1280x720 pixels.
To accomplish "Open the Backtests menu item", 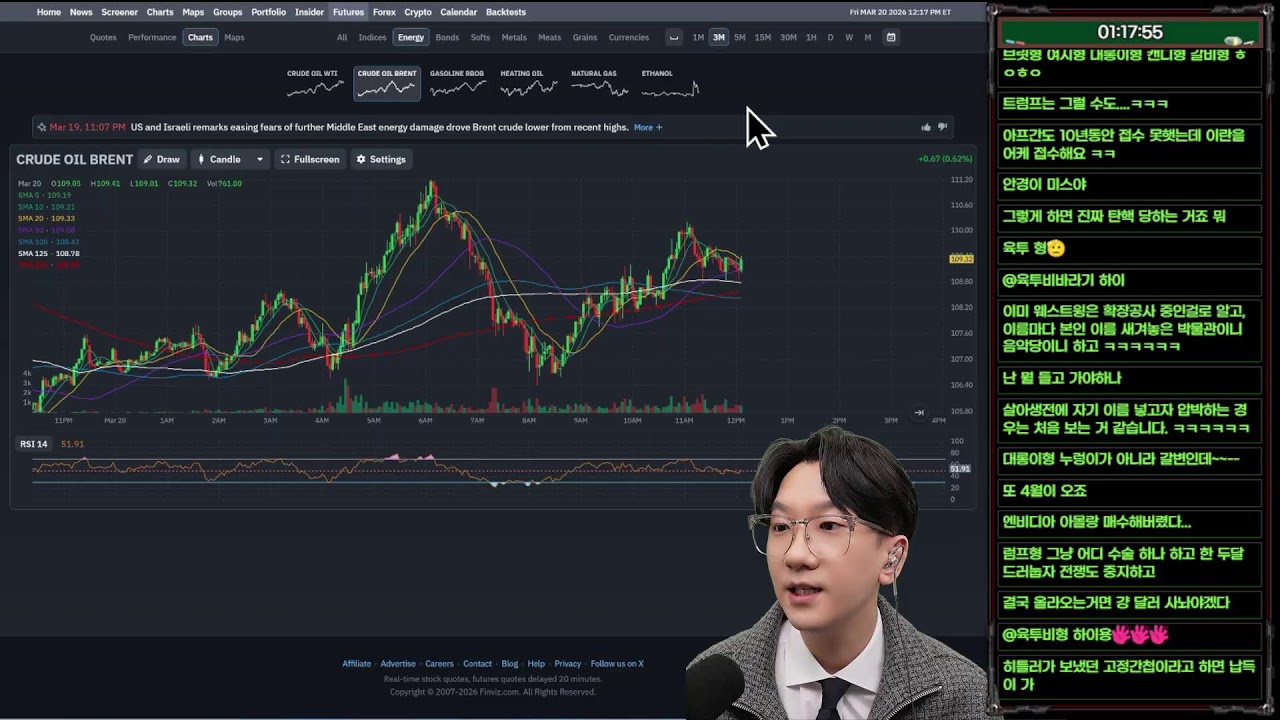I will pyautogui.click(x=505, y=12).
